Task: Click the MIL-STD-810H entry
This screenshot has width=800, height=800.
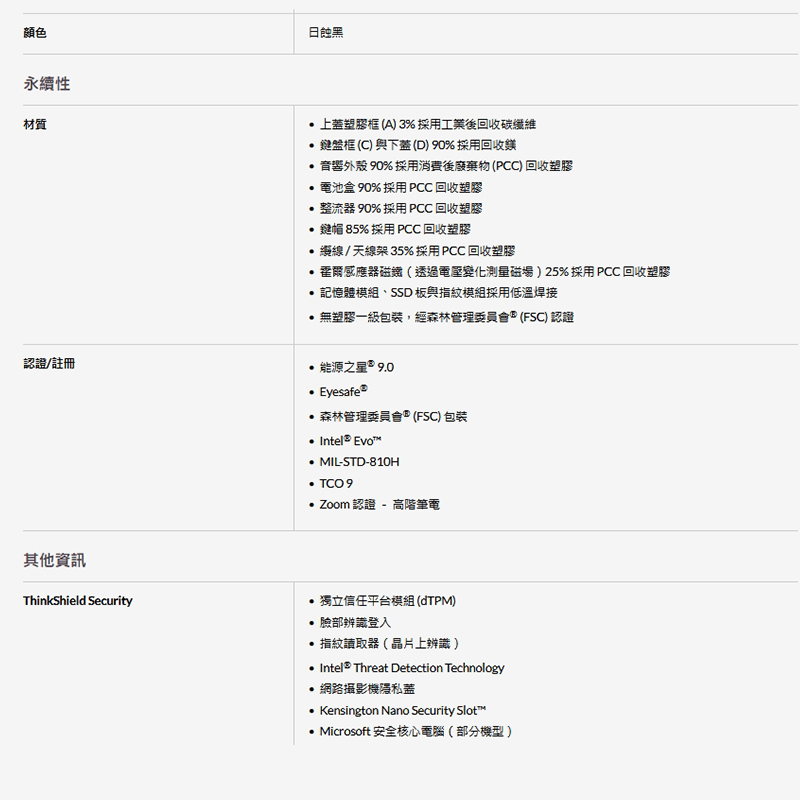Action: pos(359,462)
